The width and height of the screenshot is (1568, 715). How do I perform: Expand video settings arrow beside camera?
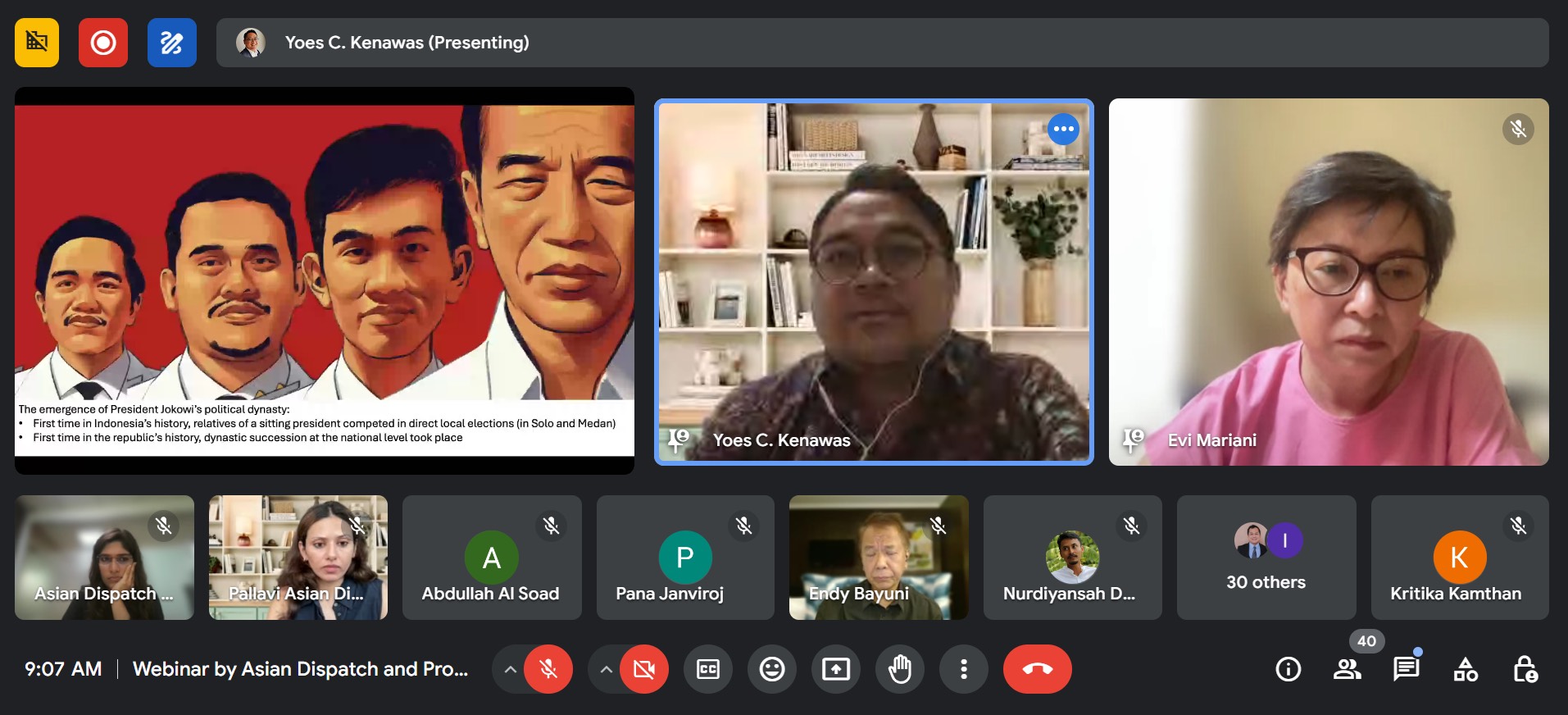point(606,669)
